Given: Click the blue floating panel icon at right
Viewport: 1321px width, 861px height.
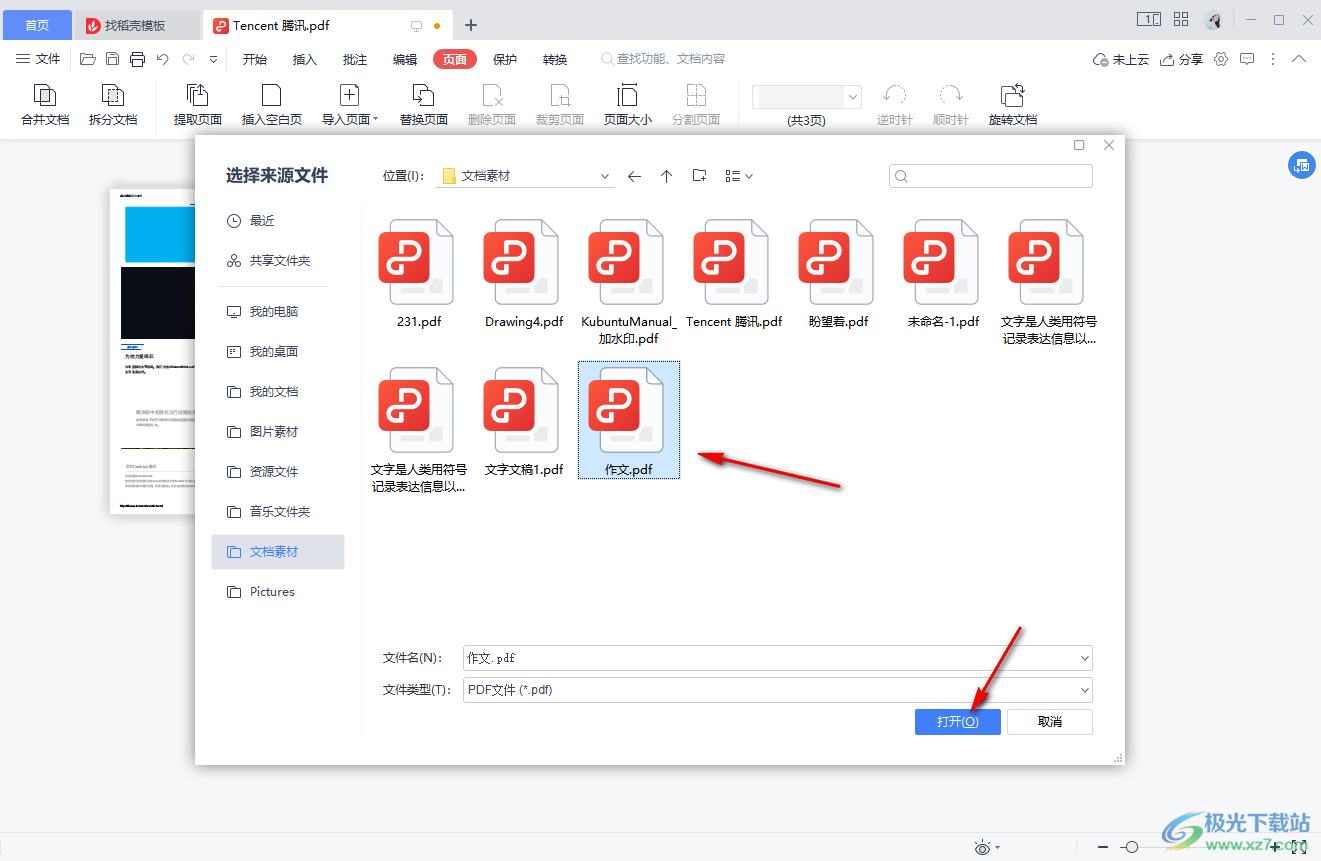Looking at the screenshot, I should [1301, 166].
